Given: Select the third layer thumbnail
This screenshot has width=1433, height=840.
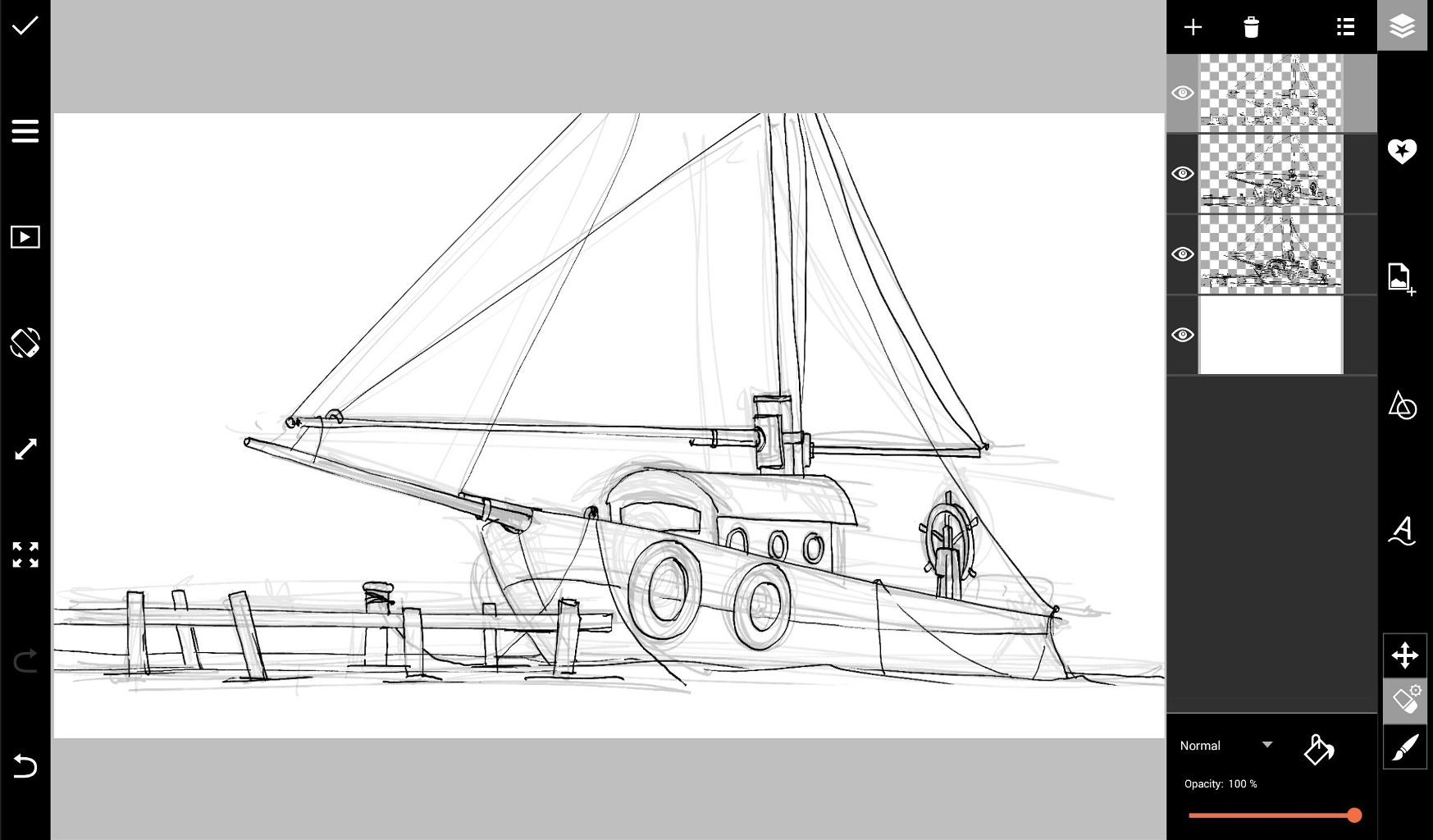Looking at the screenshot, I should click(x=1270, y=254).
